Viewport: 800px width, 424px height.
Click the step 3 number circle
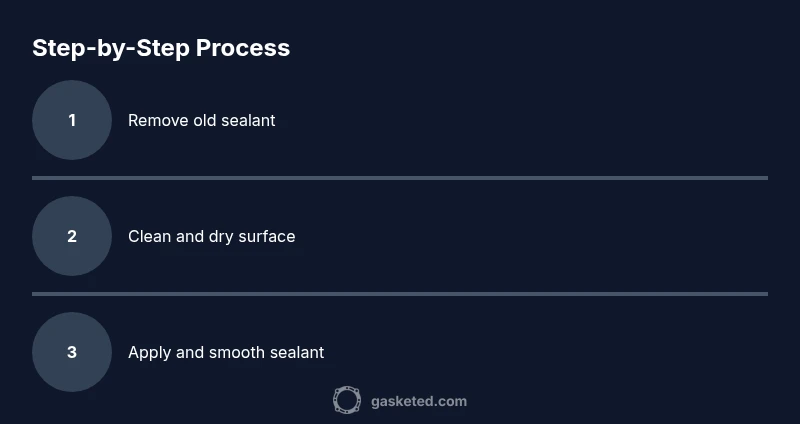click(x=72, y=352)
